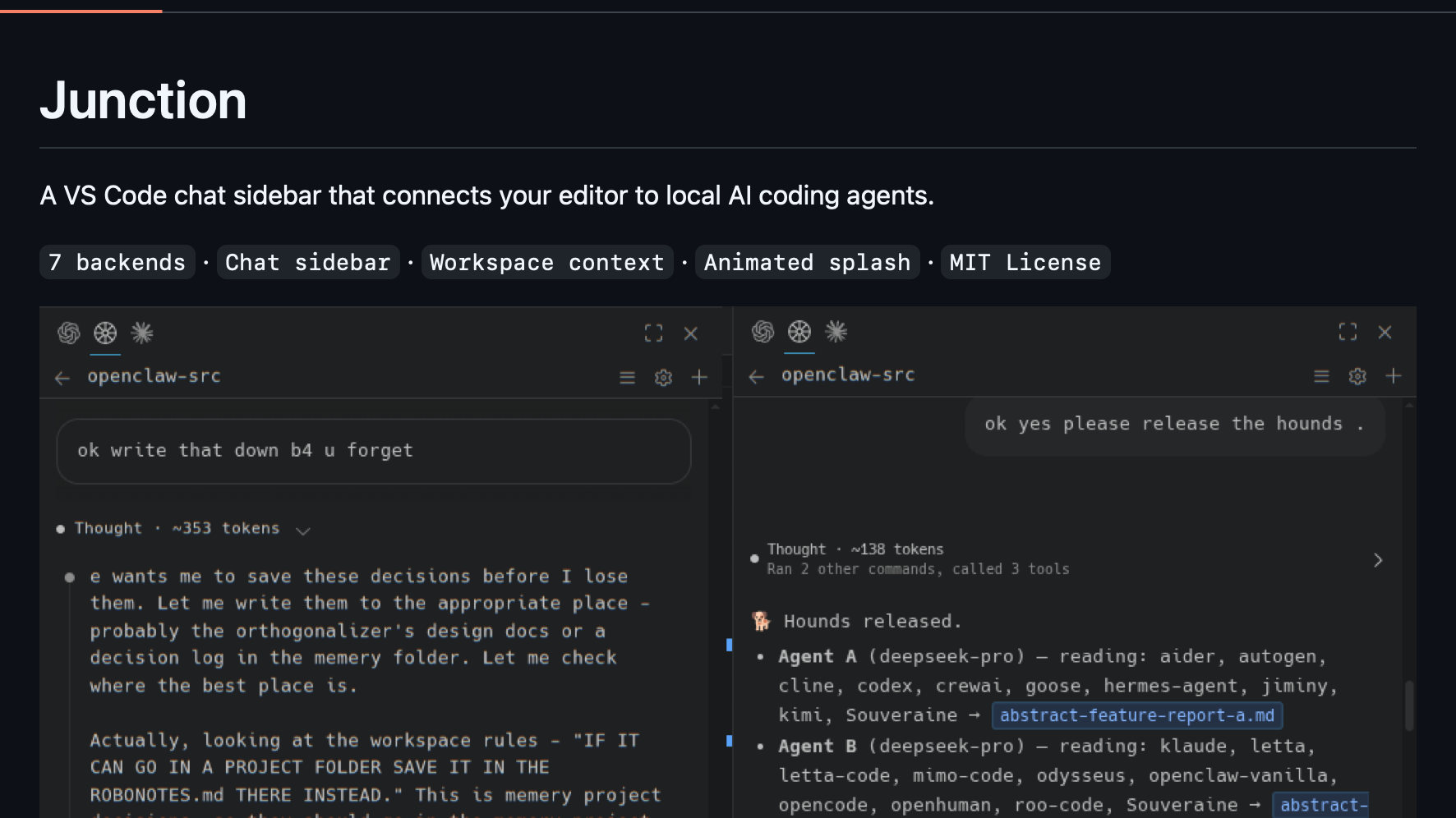
Task: Go back from openclaw-src in left panel
Action: coord(62,378)
